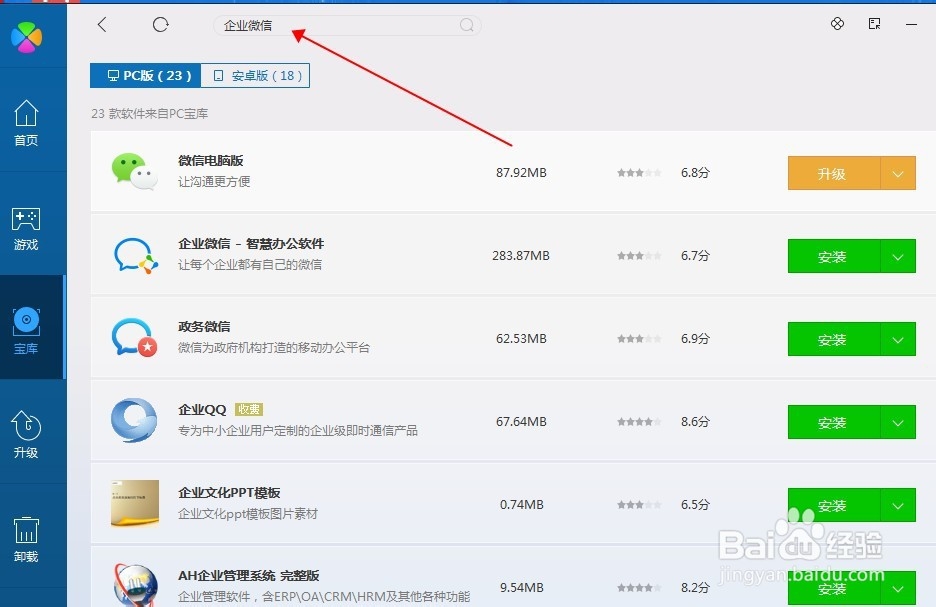Open the 企业QQ title link
936x607 pixels.
pos(202,409)
